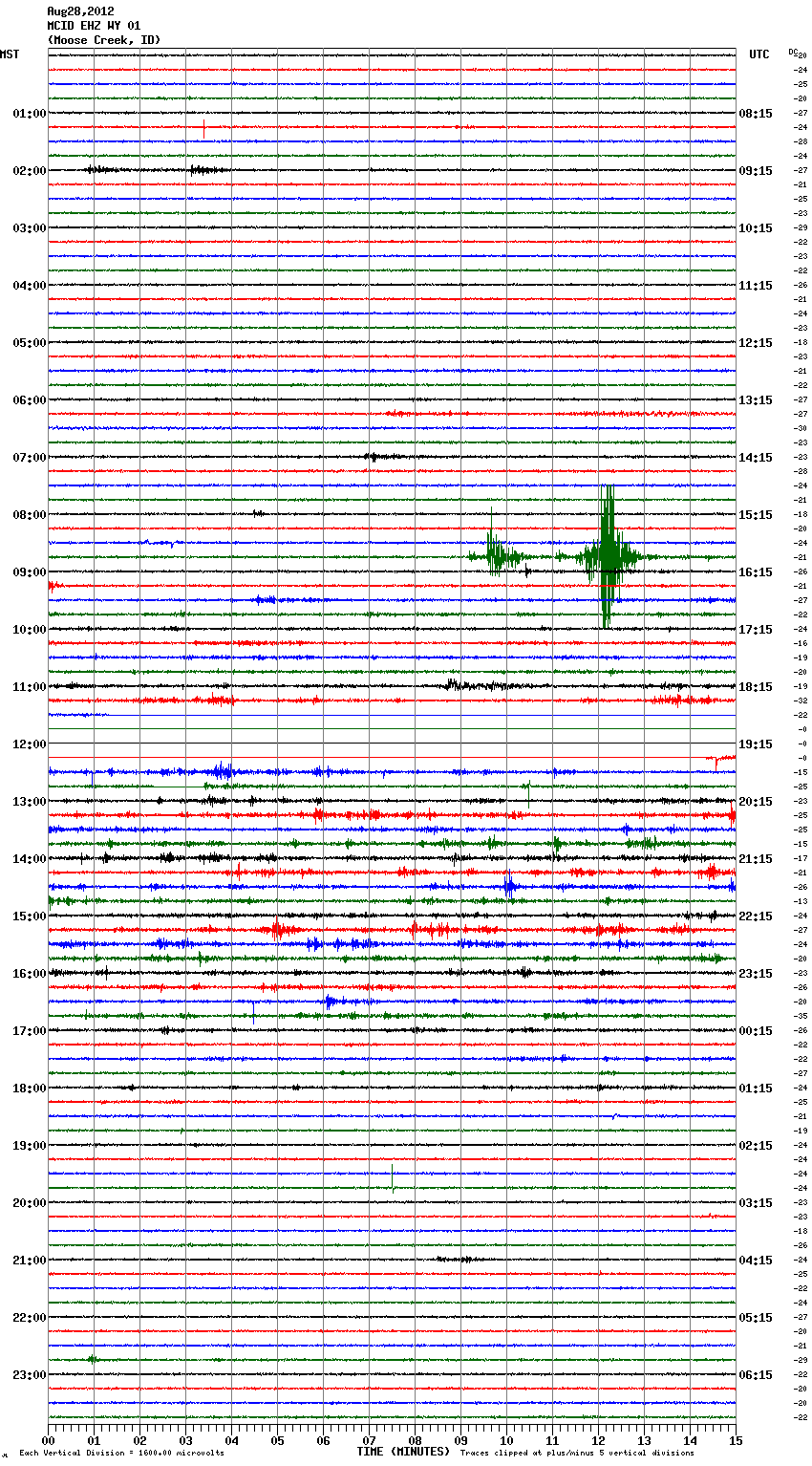Click the bottom axis minute tick label "08"
The image size is (812, 1466).
pyautogui.click(x=415, y=1440)
